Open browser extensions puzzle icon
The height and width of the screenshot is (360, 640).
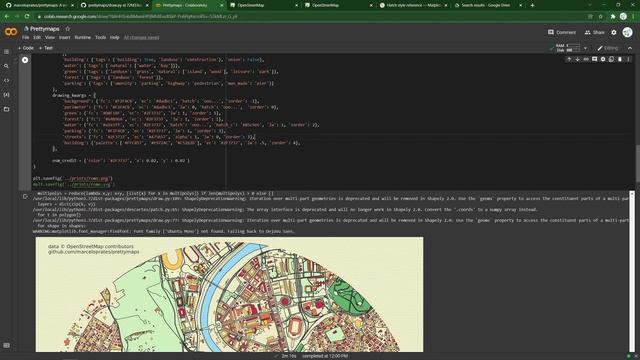point(613,16)
